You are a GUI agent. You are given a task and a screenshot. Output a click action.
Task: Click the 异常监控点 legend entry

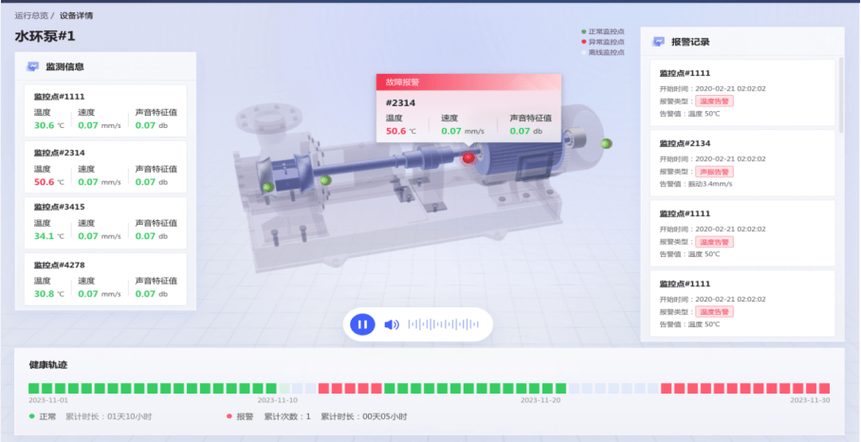(603, 42)
